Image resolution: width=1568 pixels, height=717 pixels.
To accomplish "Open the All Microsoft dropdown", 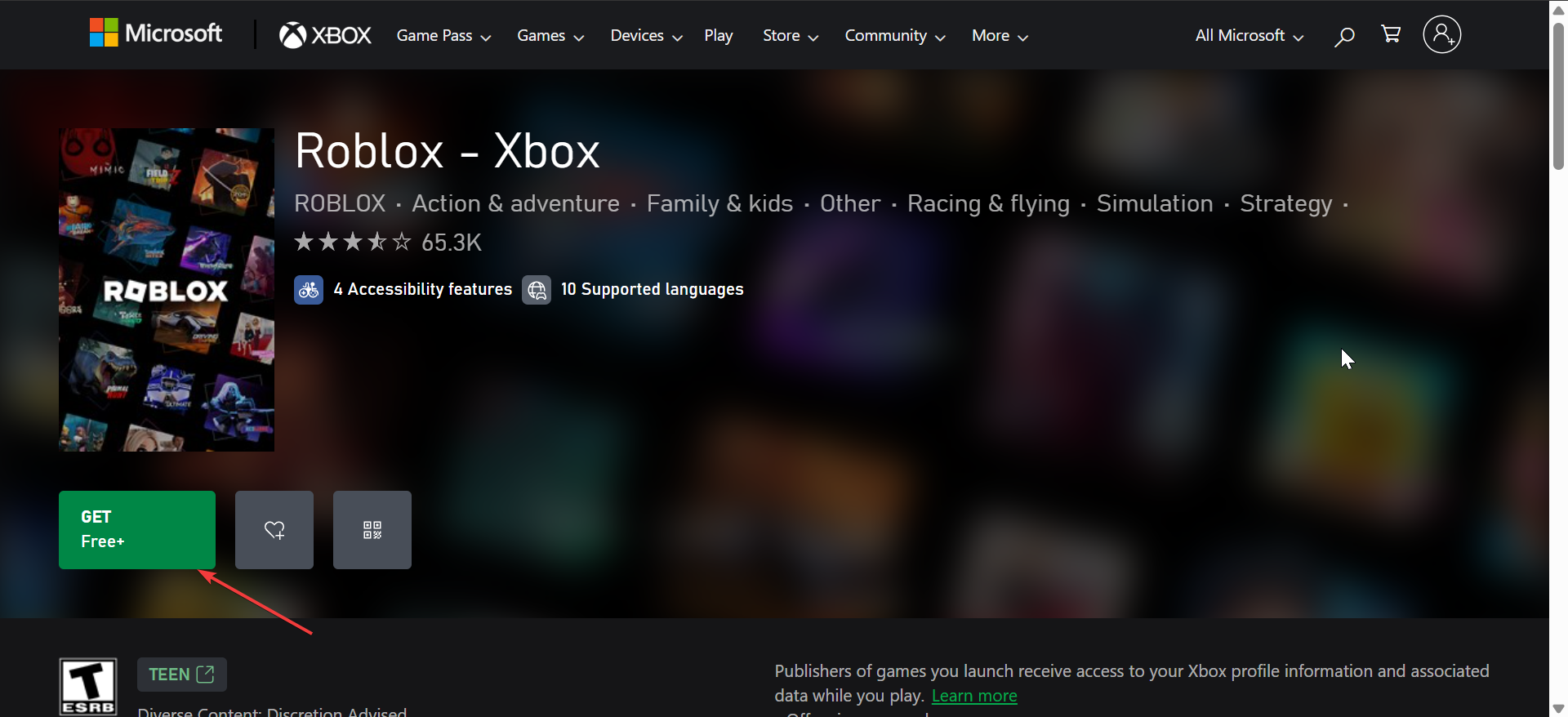I will click(x=1249, y=36).
